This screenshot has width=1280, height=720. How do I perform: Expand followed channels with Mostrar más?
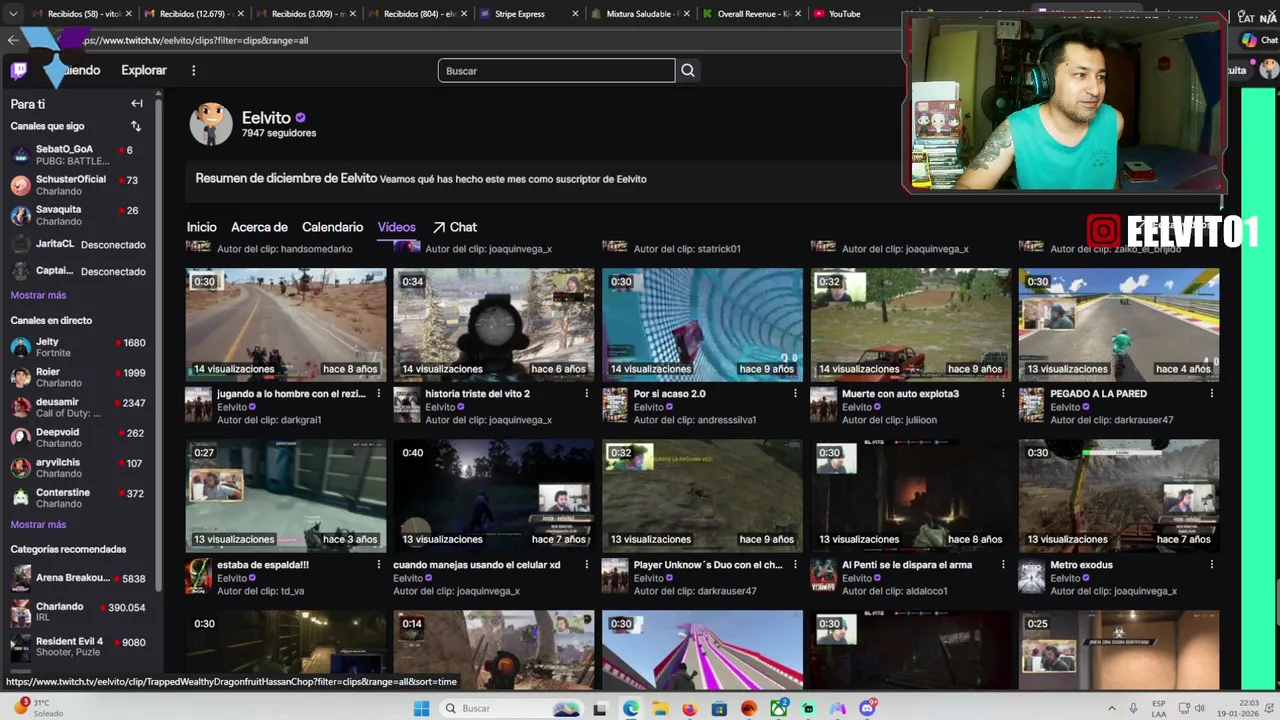38,295
